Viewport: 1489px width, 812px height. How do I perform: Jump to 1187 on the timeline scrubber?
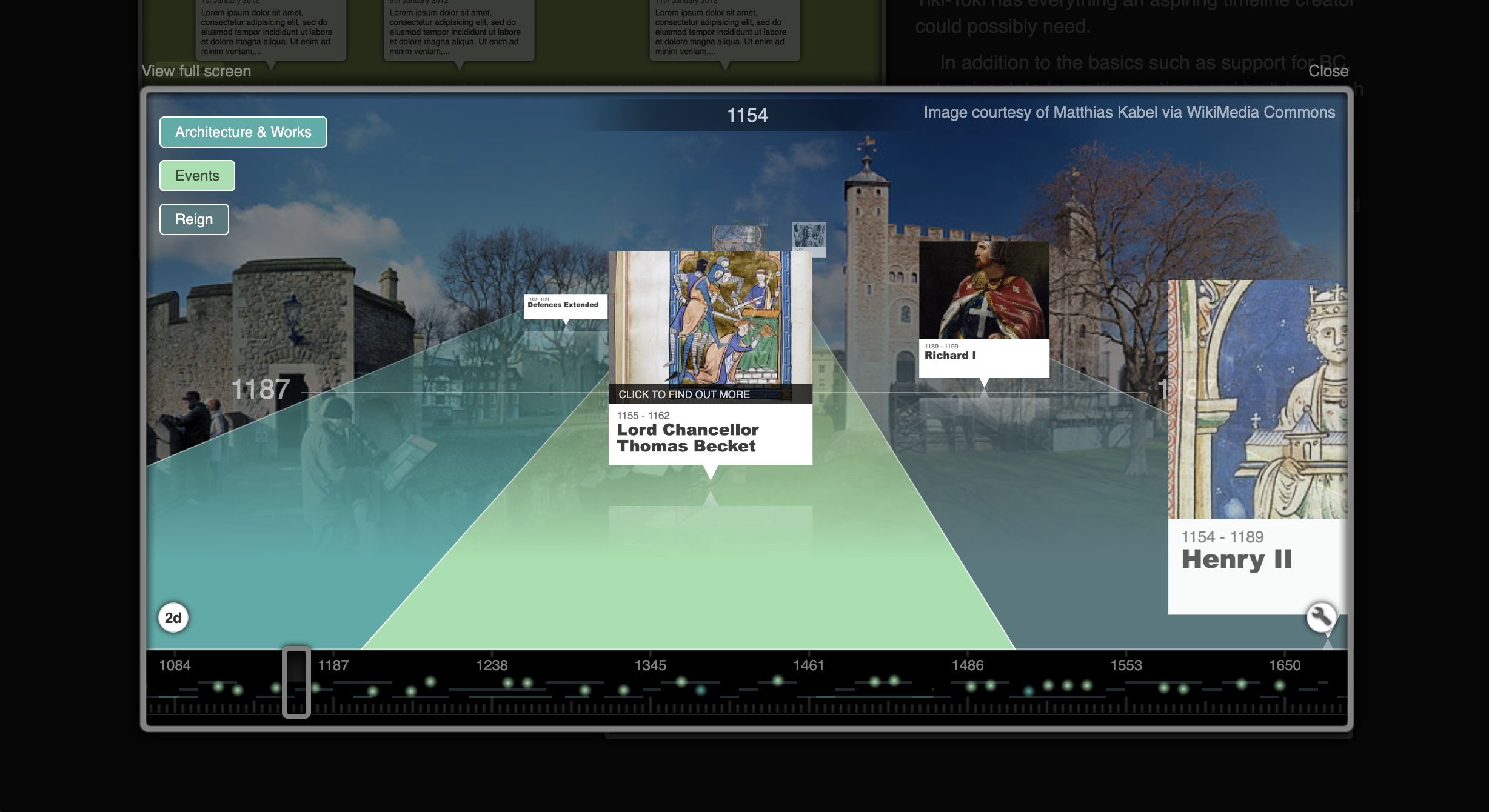333,665
